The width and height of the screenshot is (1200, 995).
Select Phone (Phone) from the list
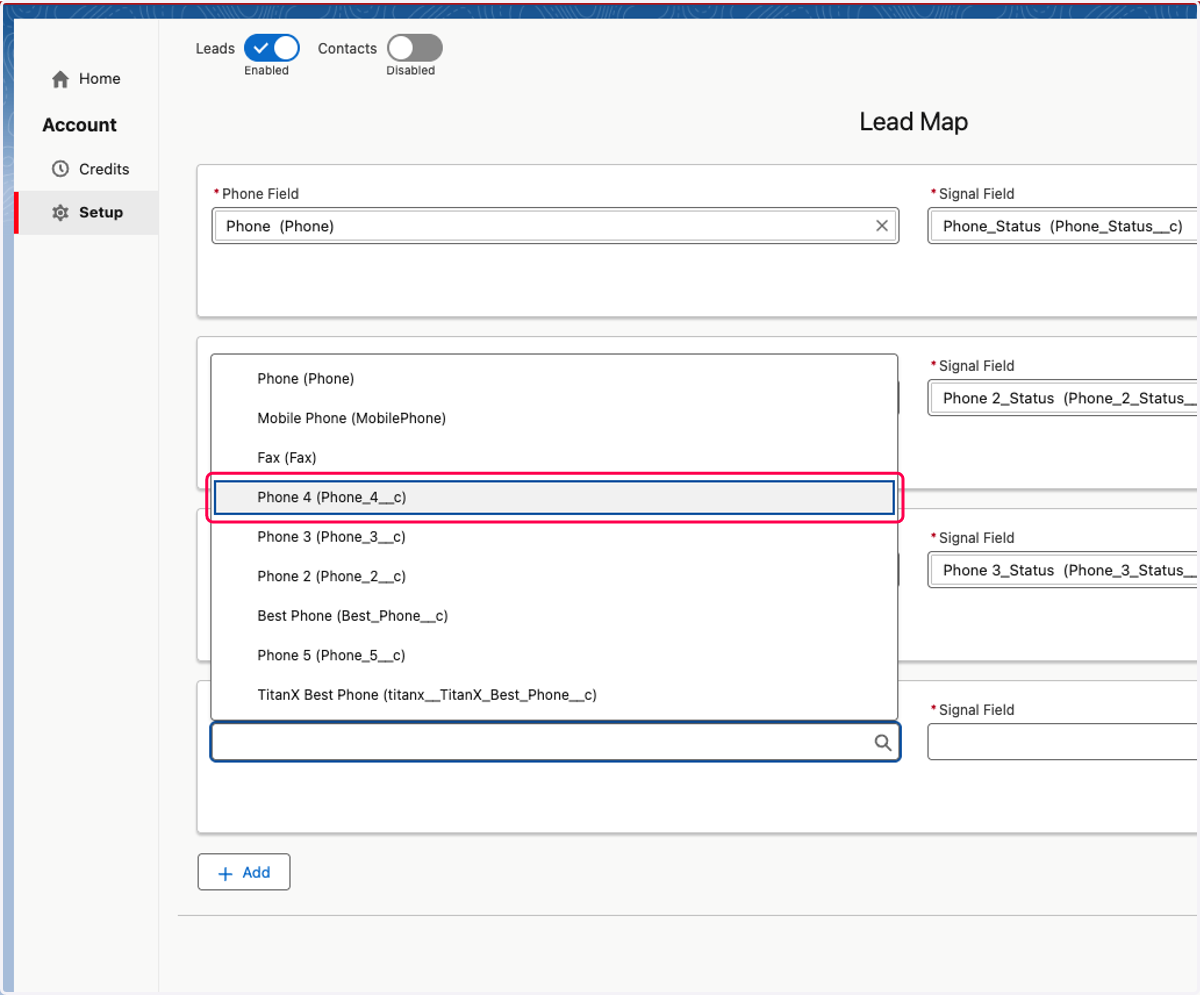[x=554, y=379]
